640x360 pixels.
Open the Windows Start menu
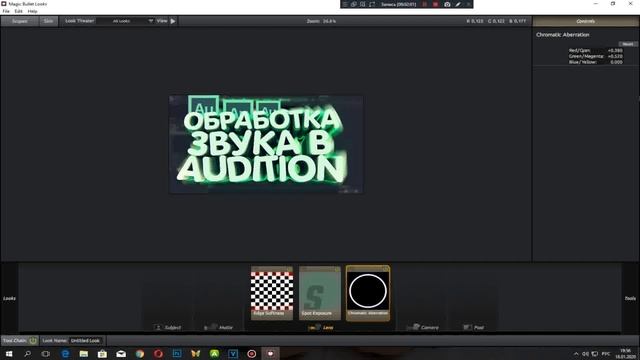9,353
